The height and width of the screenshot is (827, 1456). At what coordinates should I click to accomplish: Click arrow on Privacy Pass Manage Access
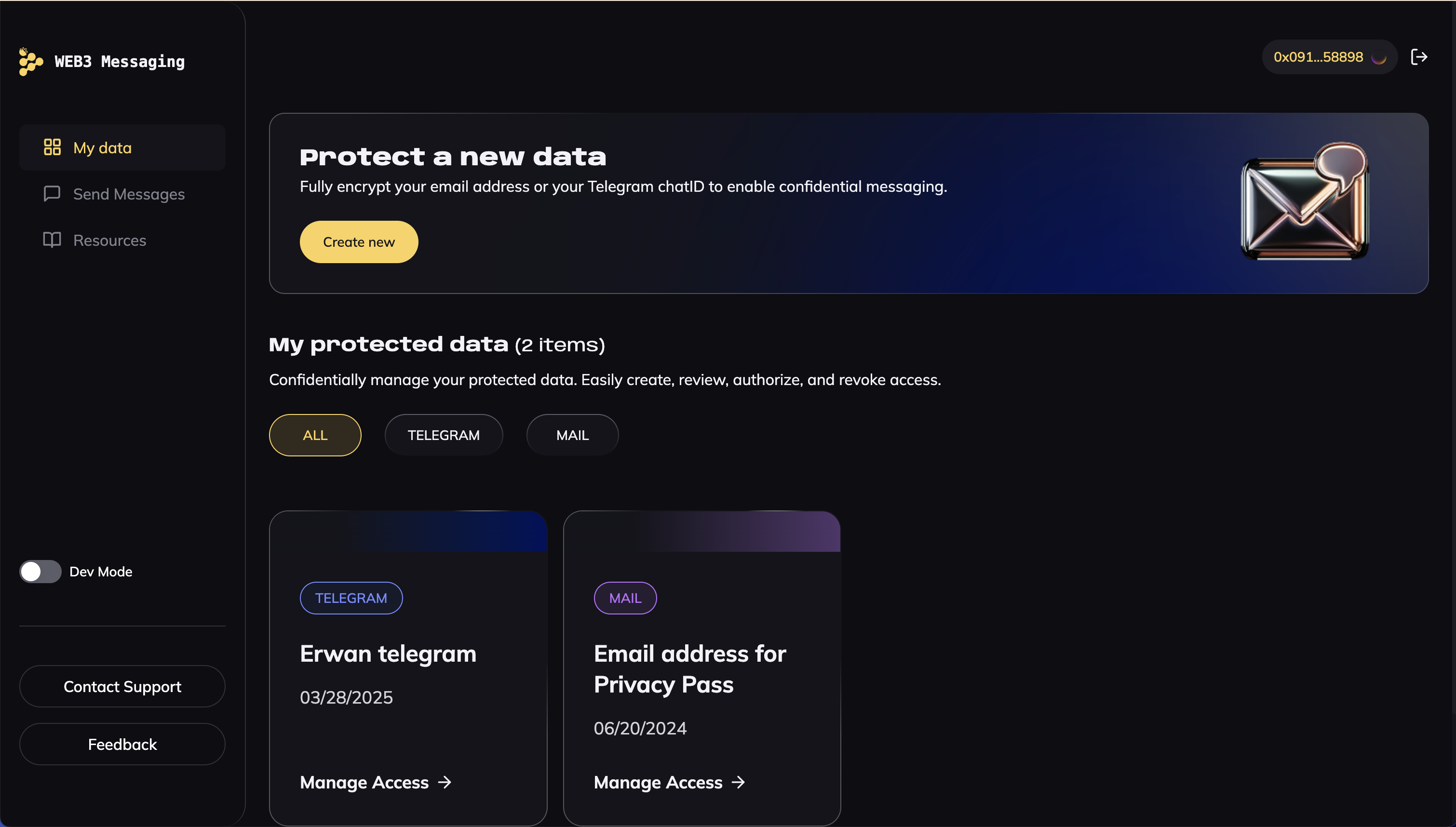point(739,782)
